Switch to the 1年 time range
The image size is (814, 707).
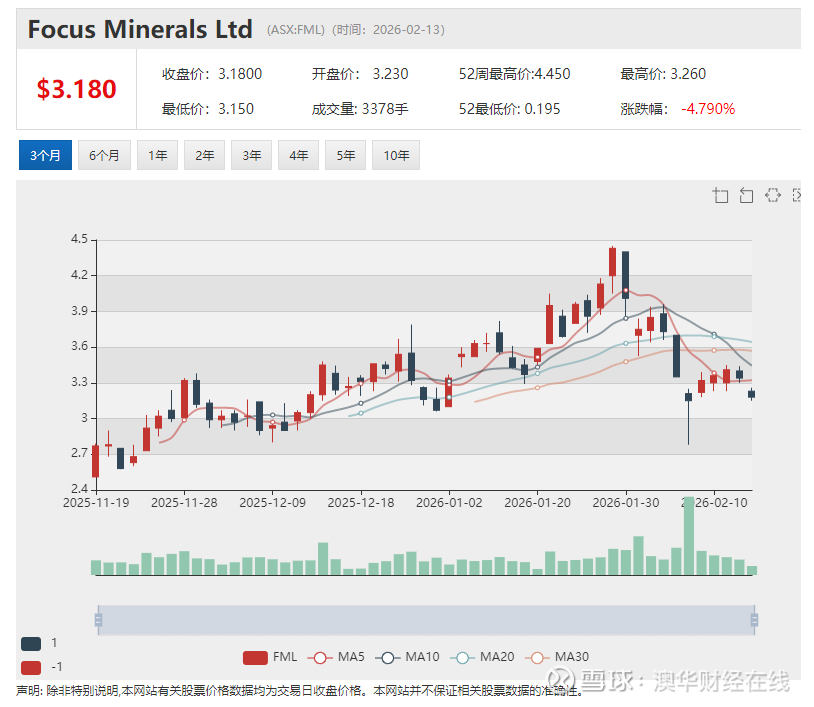pos(157,155)
